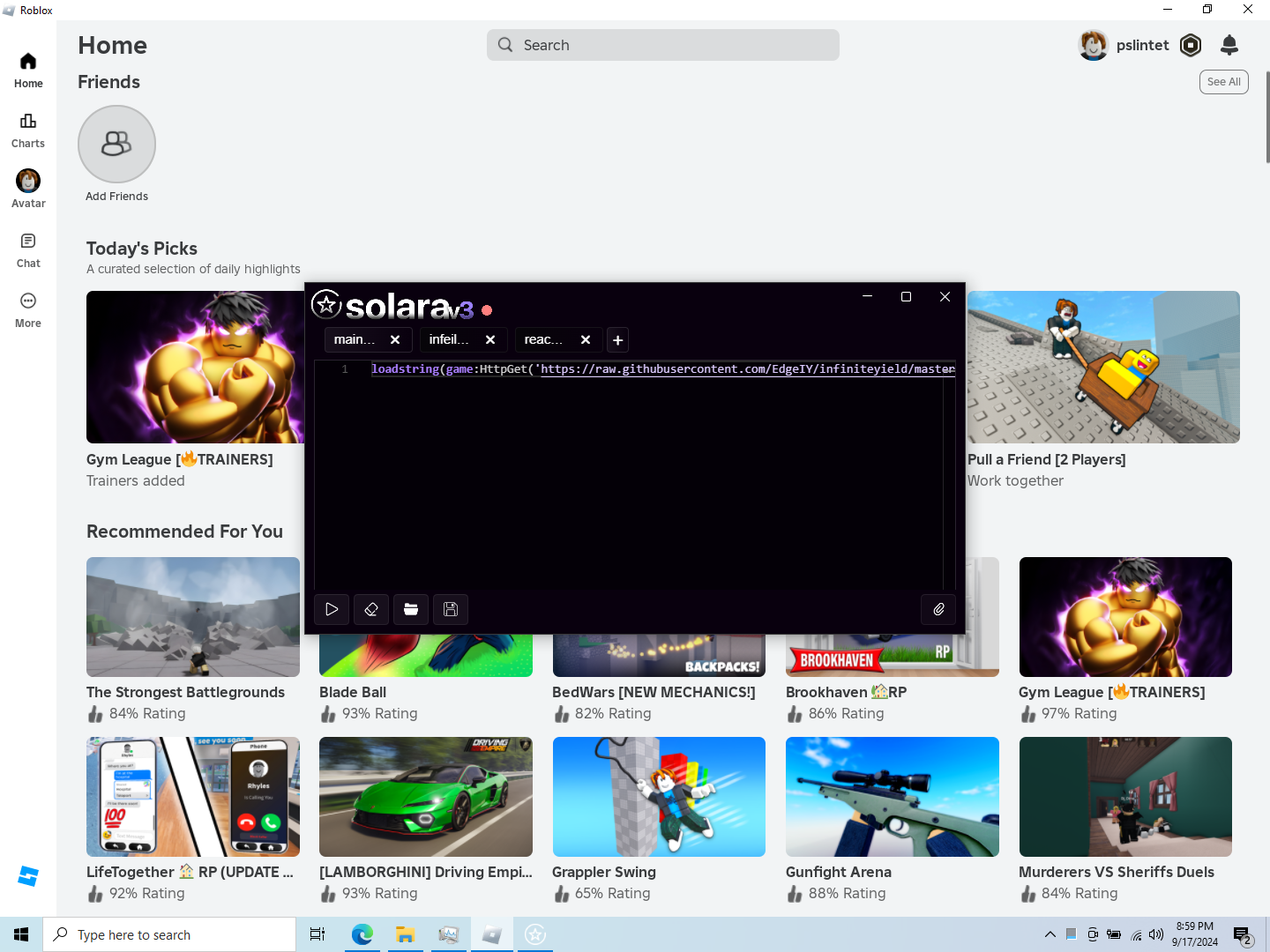Click the Robux icon near username
The width and height of the screenshot is (1270, 952).
1191,45
